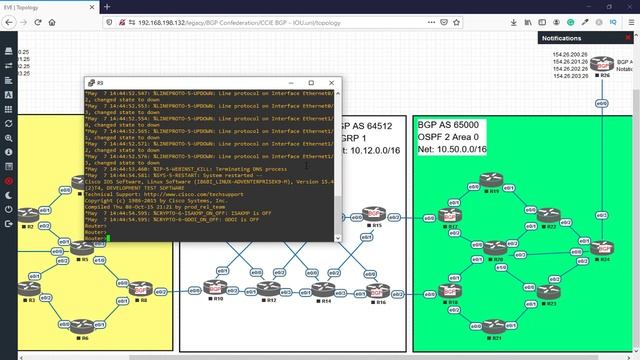
Task: Click the 'Net: 10.50.0.0/16' label
Action: click(452, 149)
